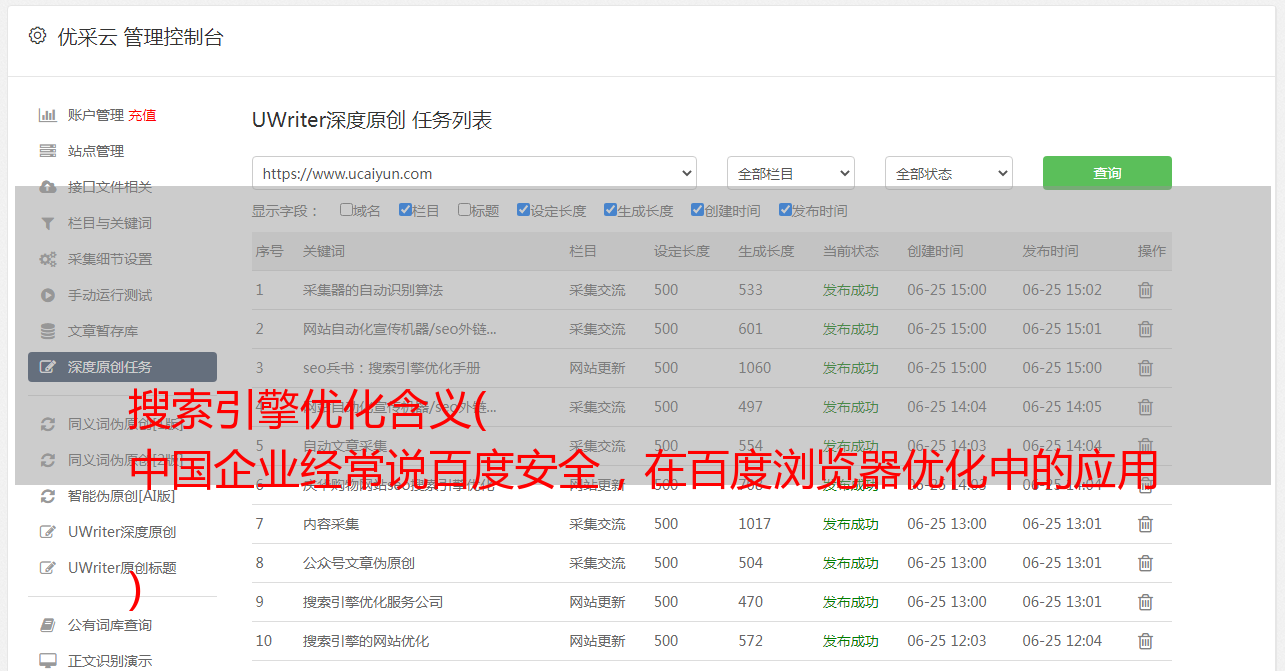1285x671 pixels.
Task: Click the refresh icon for 智能伪原创[AI版]
Action: (x=47, y=496)
